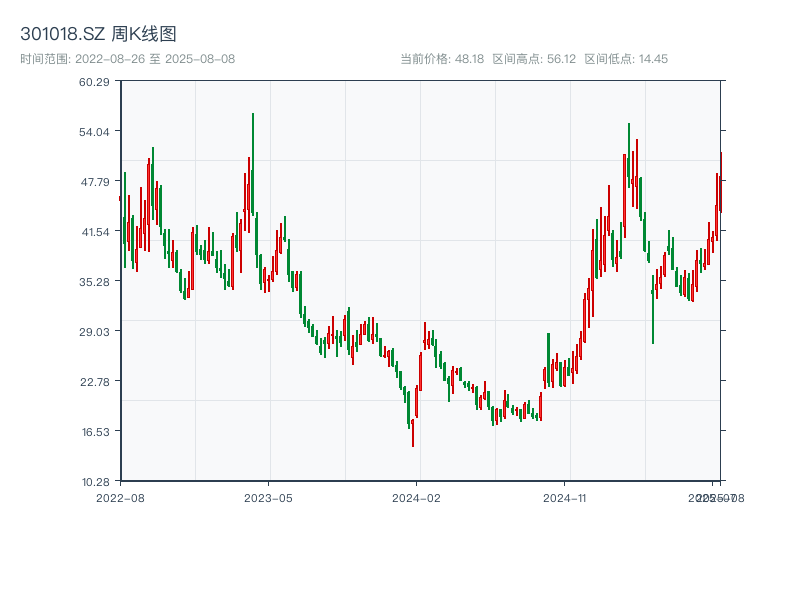
Task: Click the interval high 区间高点: 56.12
Action: click(x=534, y=59)
